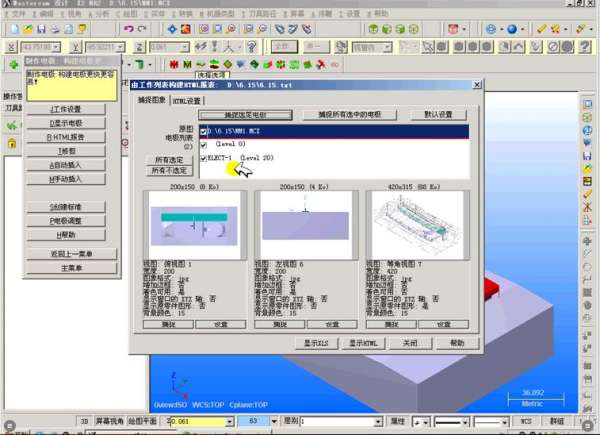The width and height of the screenshot is (600, 435).
Task: Click the Open file folder icon
Action: [x=28, y=29]
